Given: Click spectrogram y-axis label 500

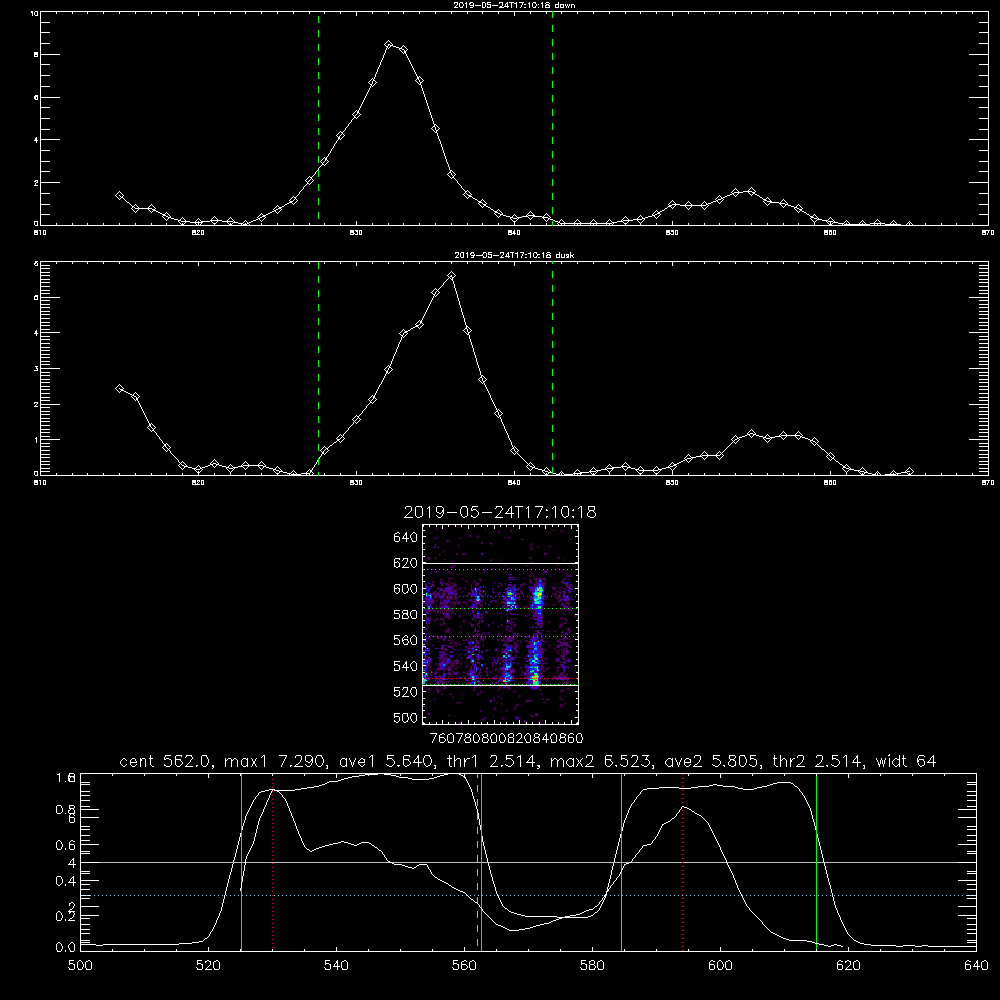Looking at the screenshot, I should click(x=405, y=717).
